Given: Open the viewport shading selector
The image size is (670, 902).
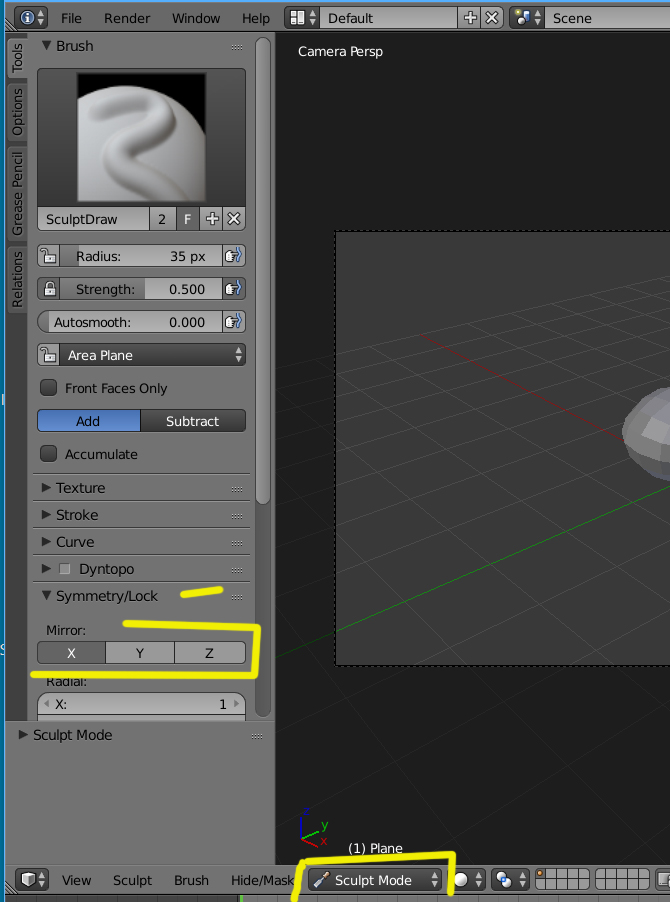Looking at the screenshot, I should (468, 880).
